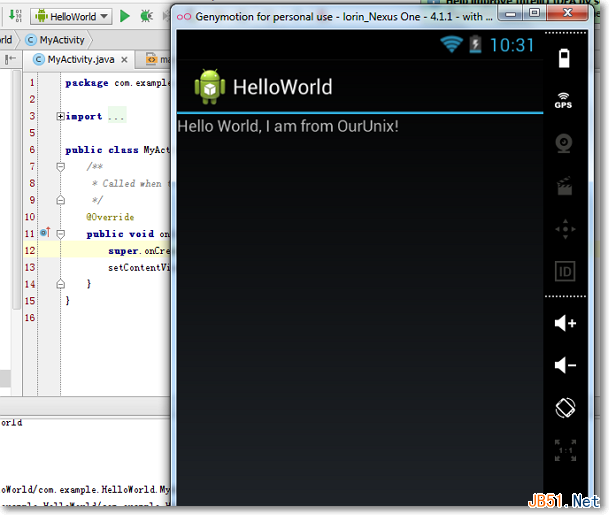Rotate the emulator screen
609x515 pixels.
point(565,408)
